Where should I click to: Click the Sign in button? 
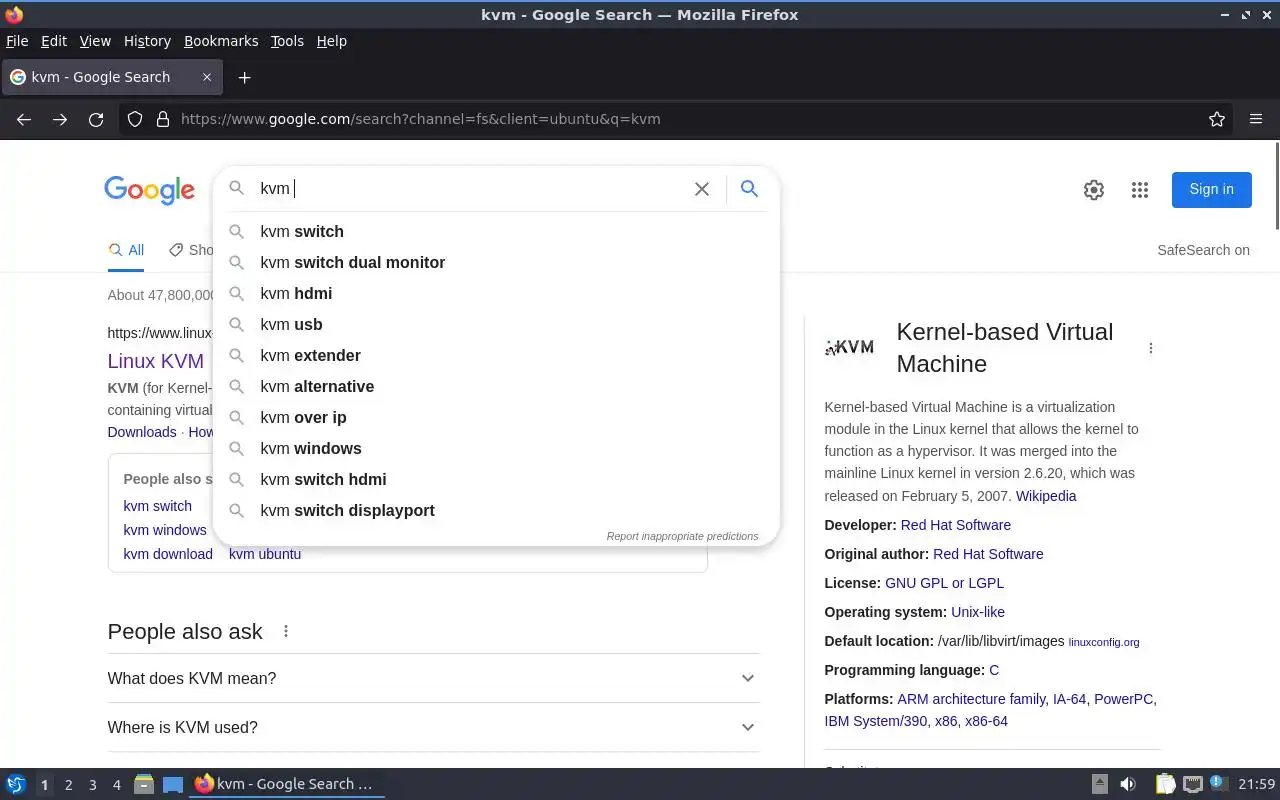point(1211,189)
